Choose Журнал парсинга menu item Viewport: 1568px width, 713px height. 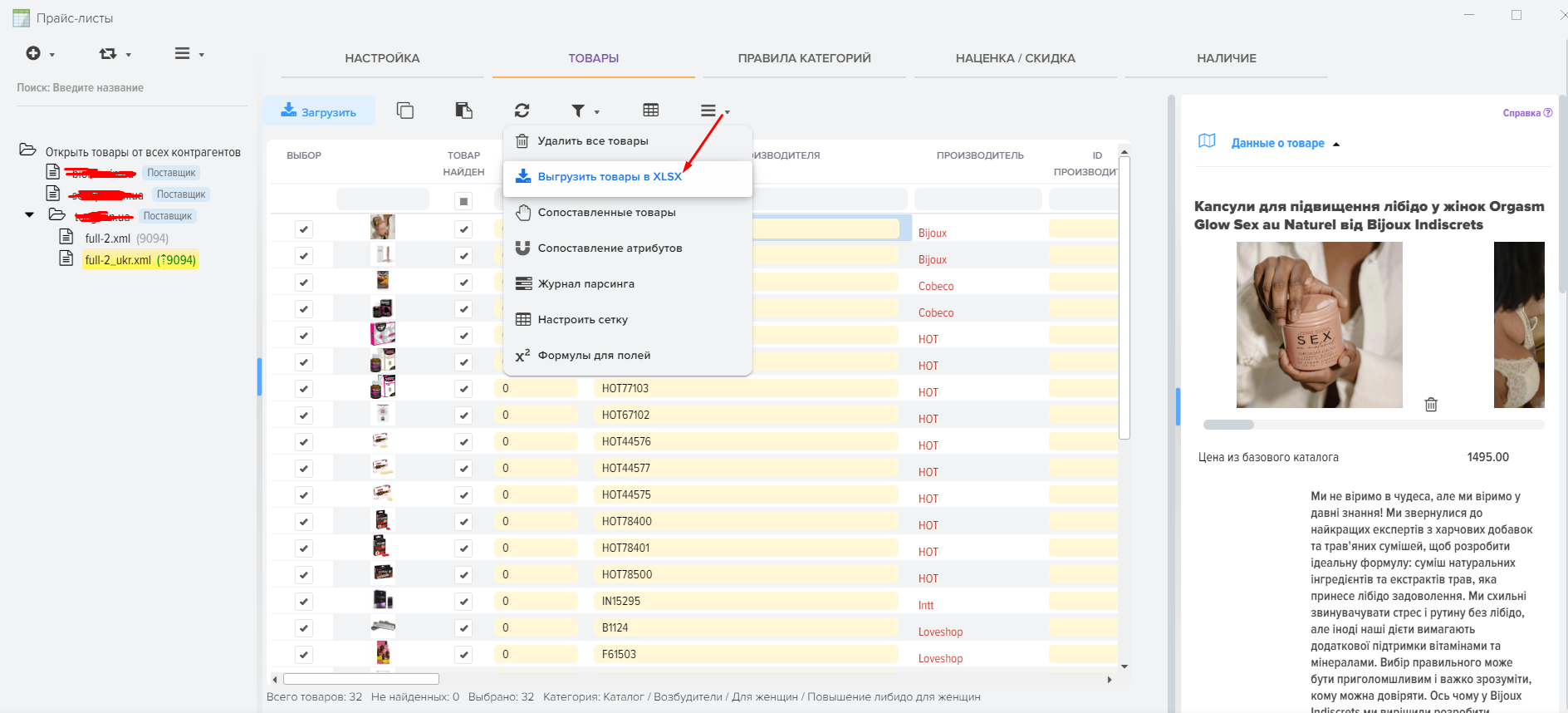(628, 284)
